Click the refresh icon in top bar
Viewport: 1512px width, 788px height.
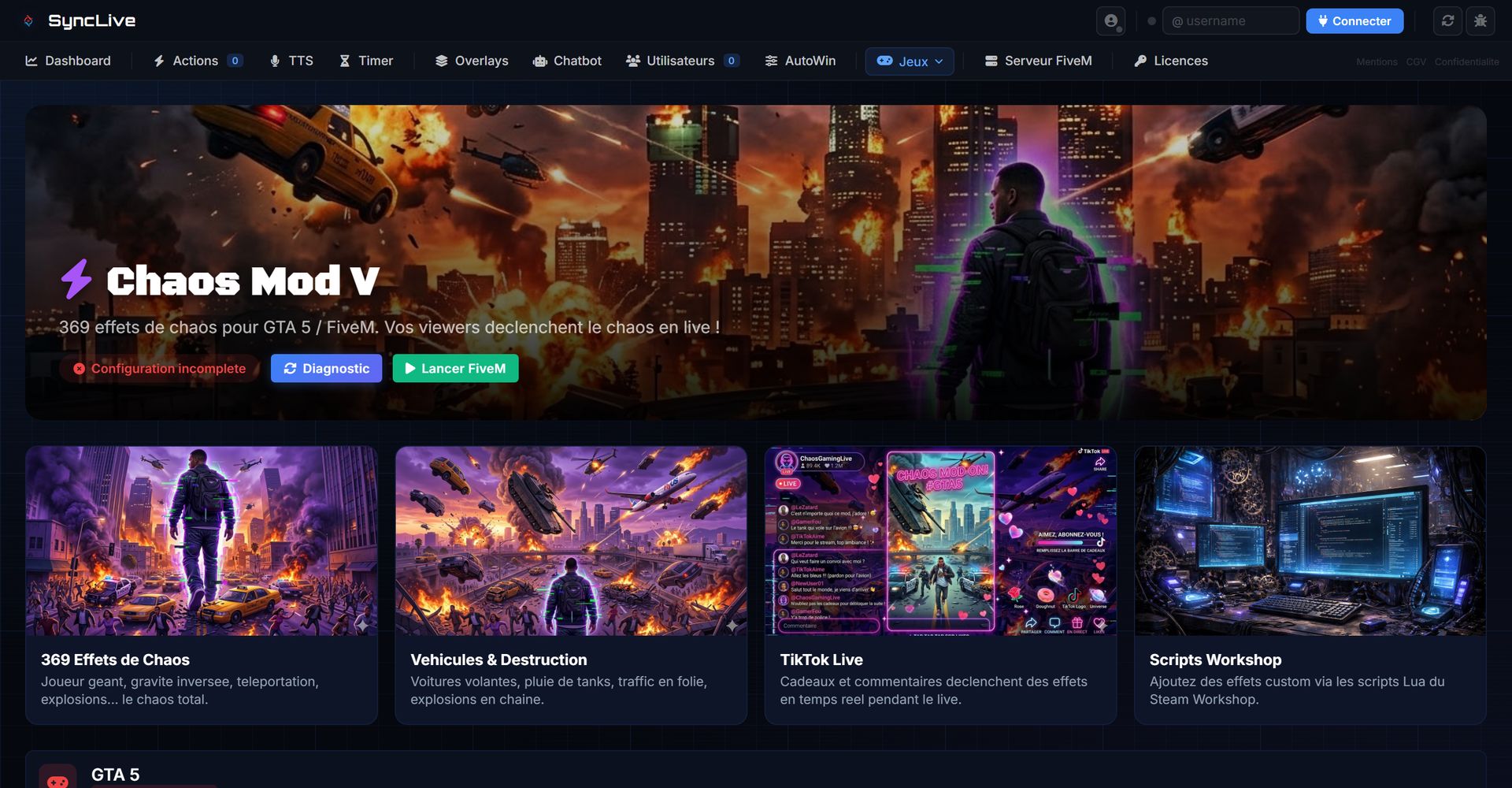pos(1447,21)
